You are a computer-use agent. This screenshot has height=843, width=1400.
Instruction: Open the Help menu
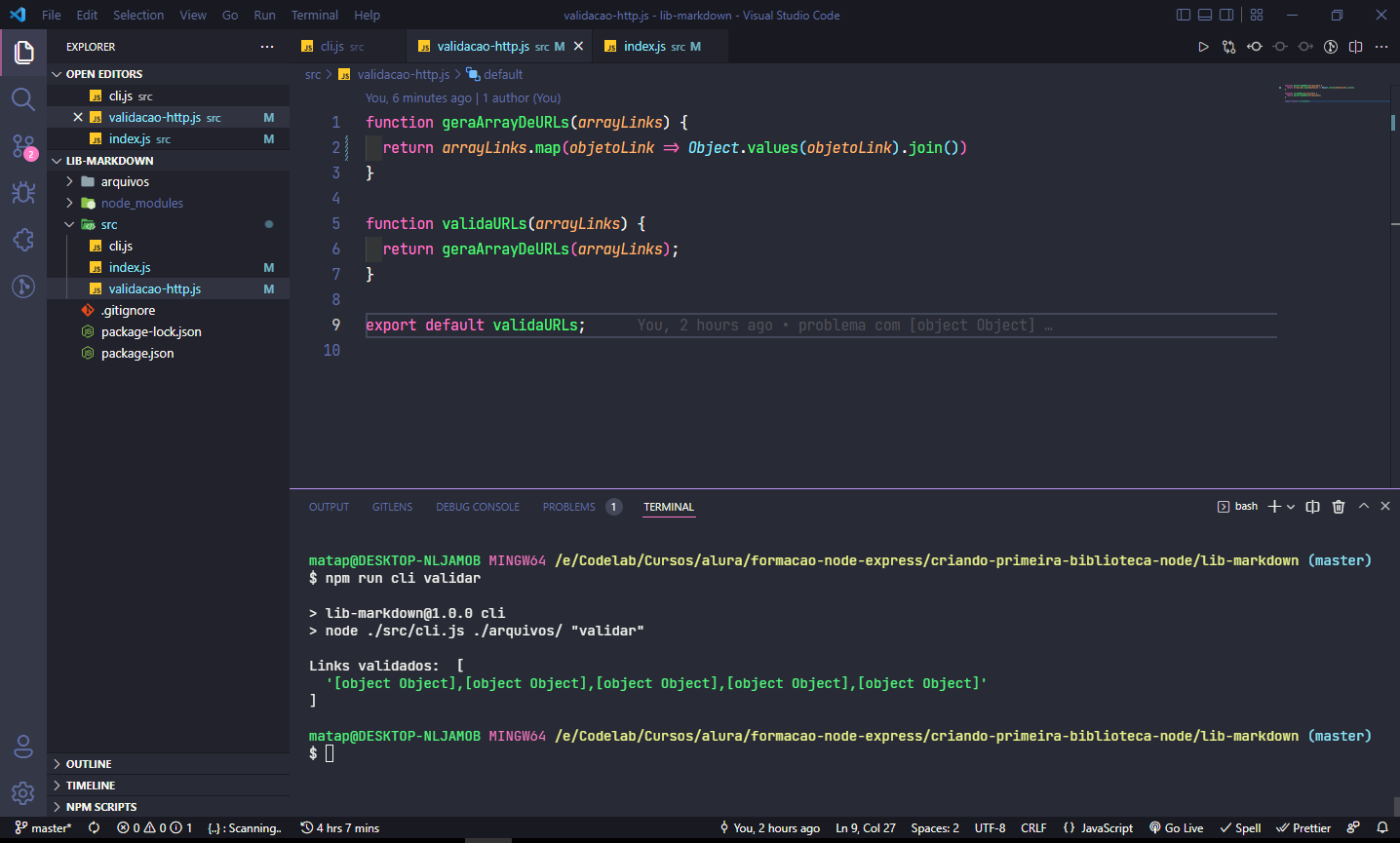pos(368,15)
